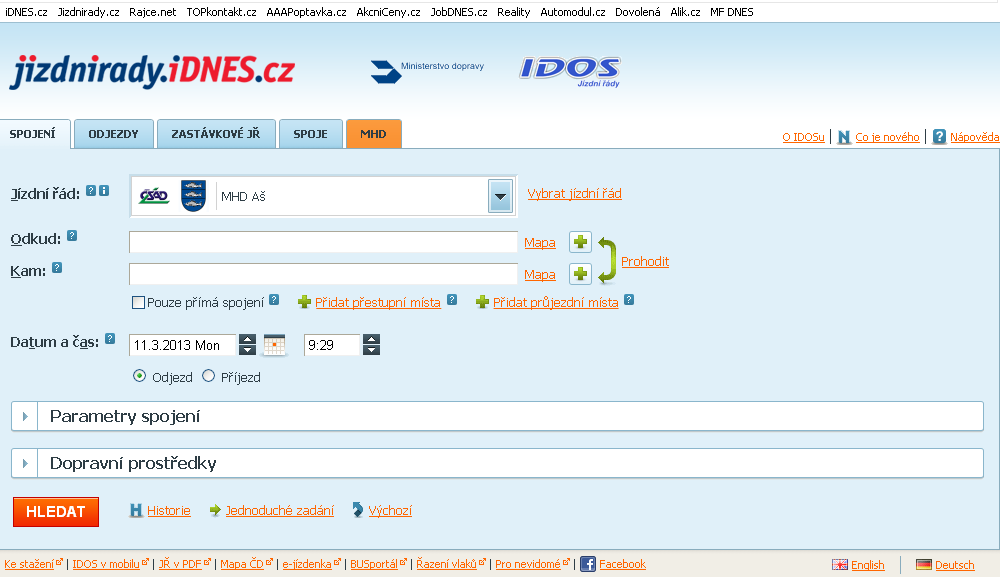
Task: Click the H history icon
Action: point(136,510)
